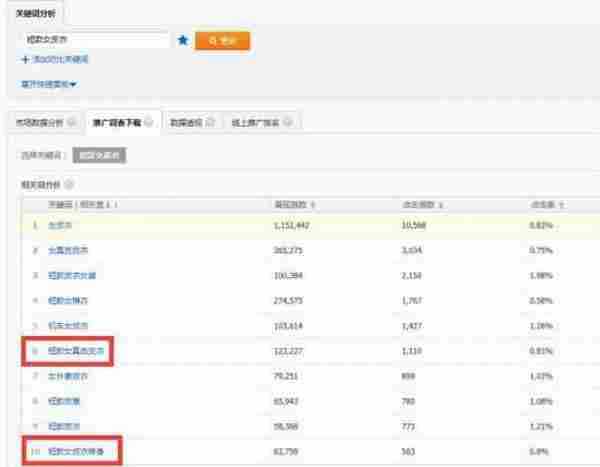Click the blue star favorite icon

(182, 42)
